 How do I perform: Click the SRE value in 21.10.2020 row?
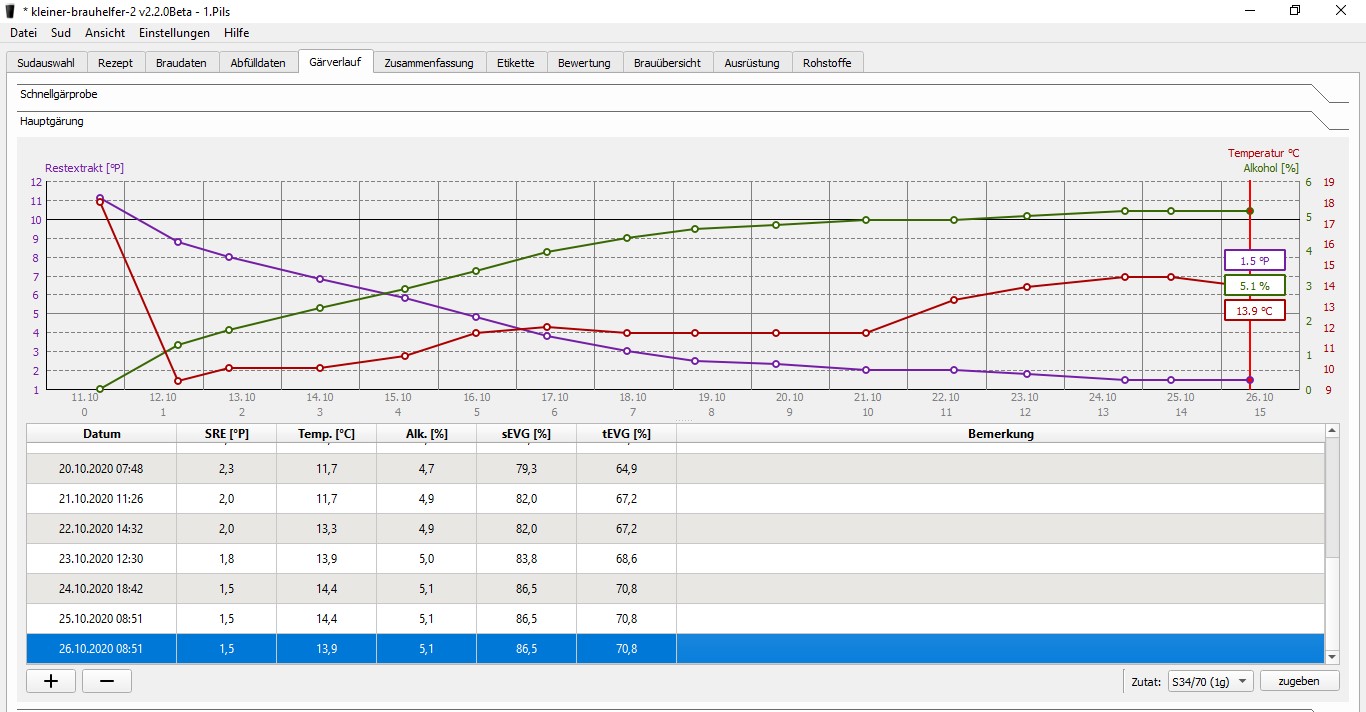[x=226, y=498]
